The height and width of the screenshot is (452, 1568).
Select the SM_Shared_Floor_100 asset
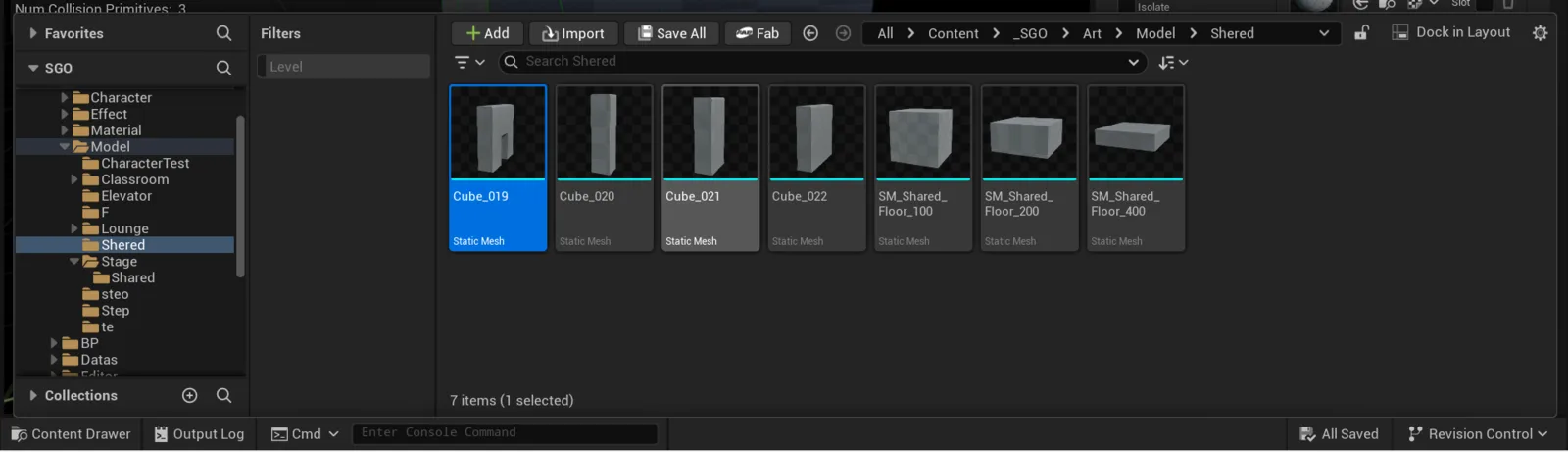(923, 168)
